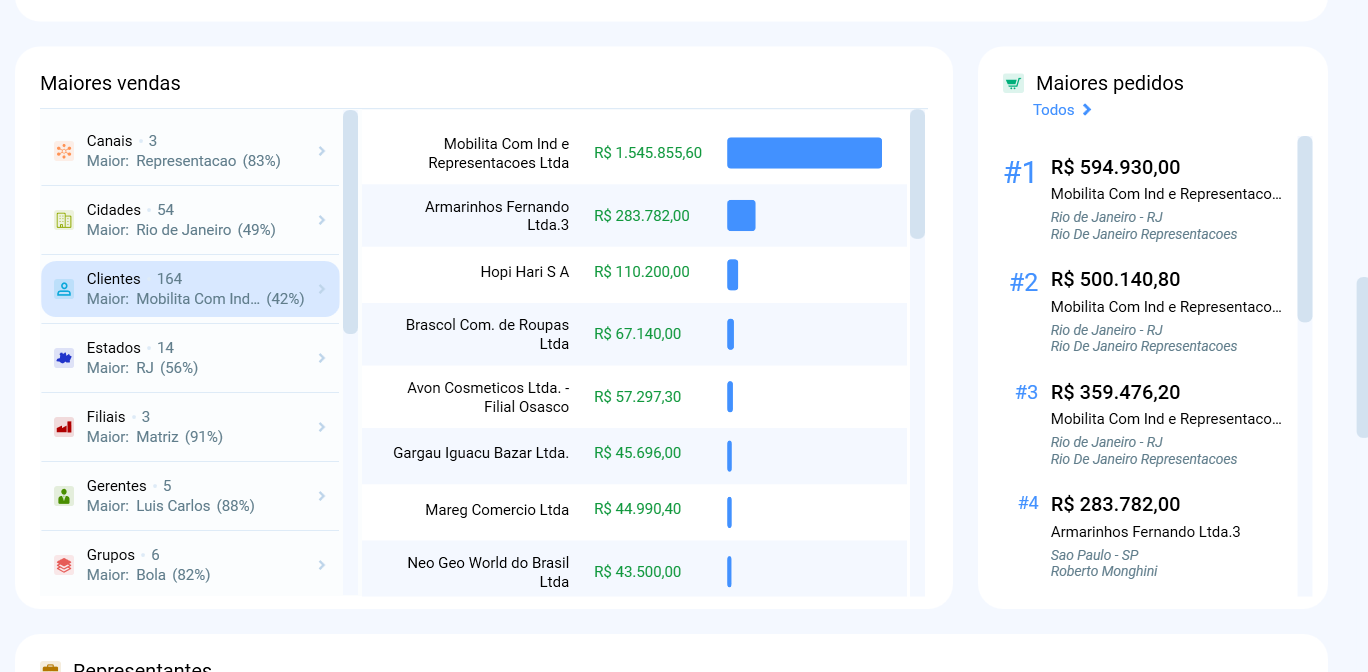Click Armarinhos Fernando Ltda.3 in sales list
Screen dimensions: 1368x672
point(497,216)
